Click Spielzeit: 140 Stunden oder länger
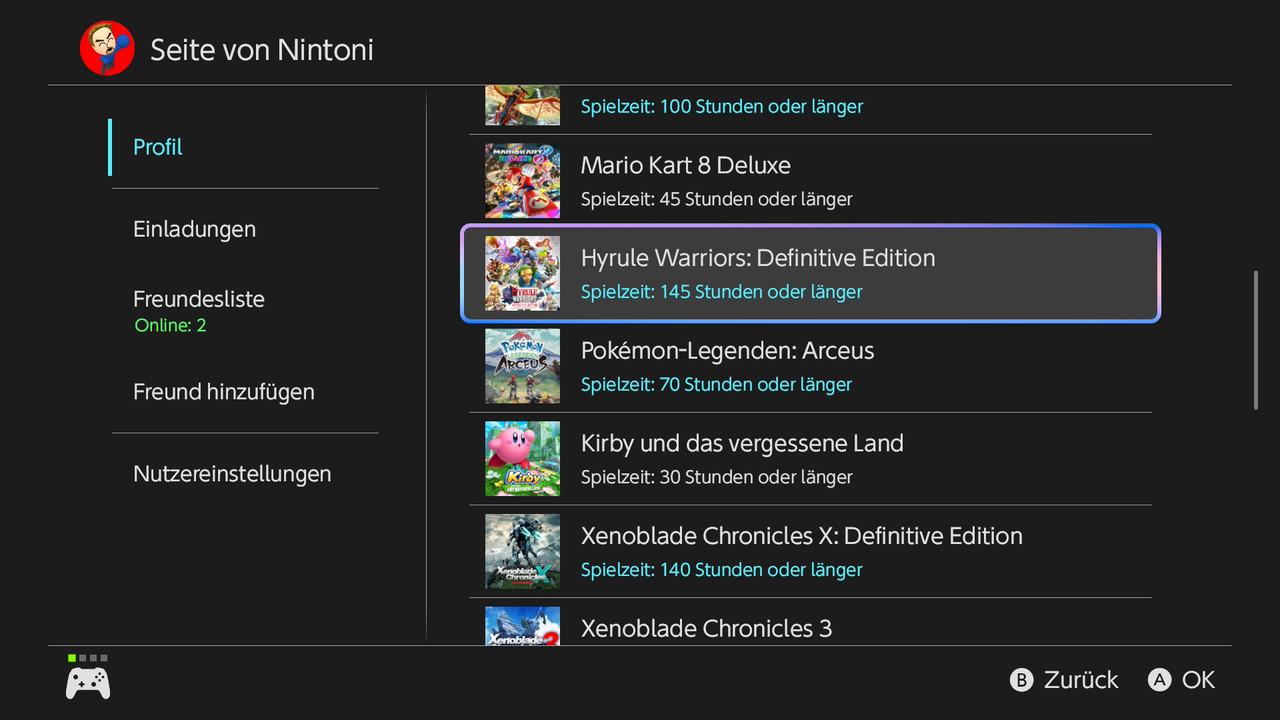This screenshot has height=720, width=1280. [x=722, y=570]
